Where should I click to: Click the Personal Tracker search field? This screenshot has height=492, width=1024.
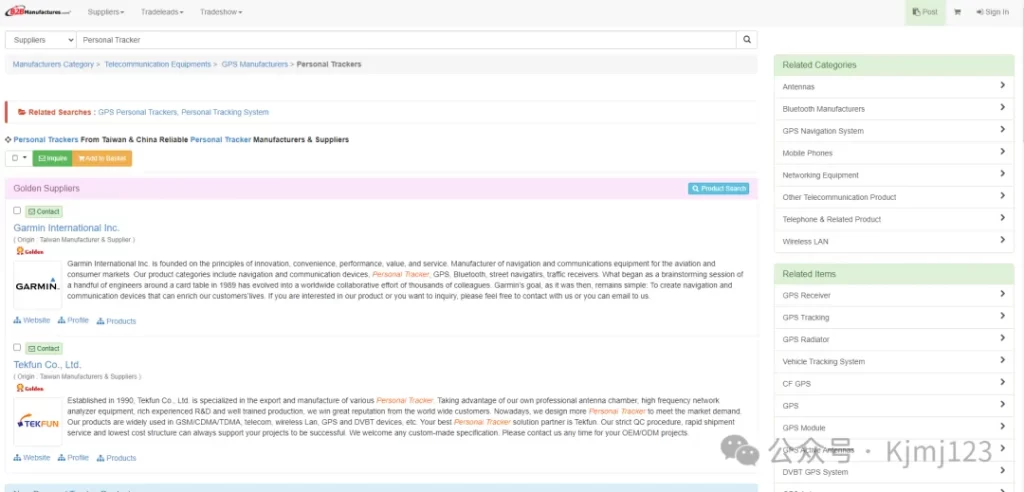pos(406,40)
